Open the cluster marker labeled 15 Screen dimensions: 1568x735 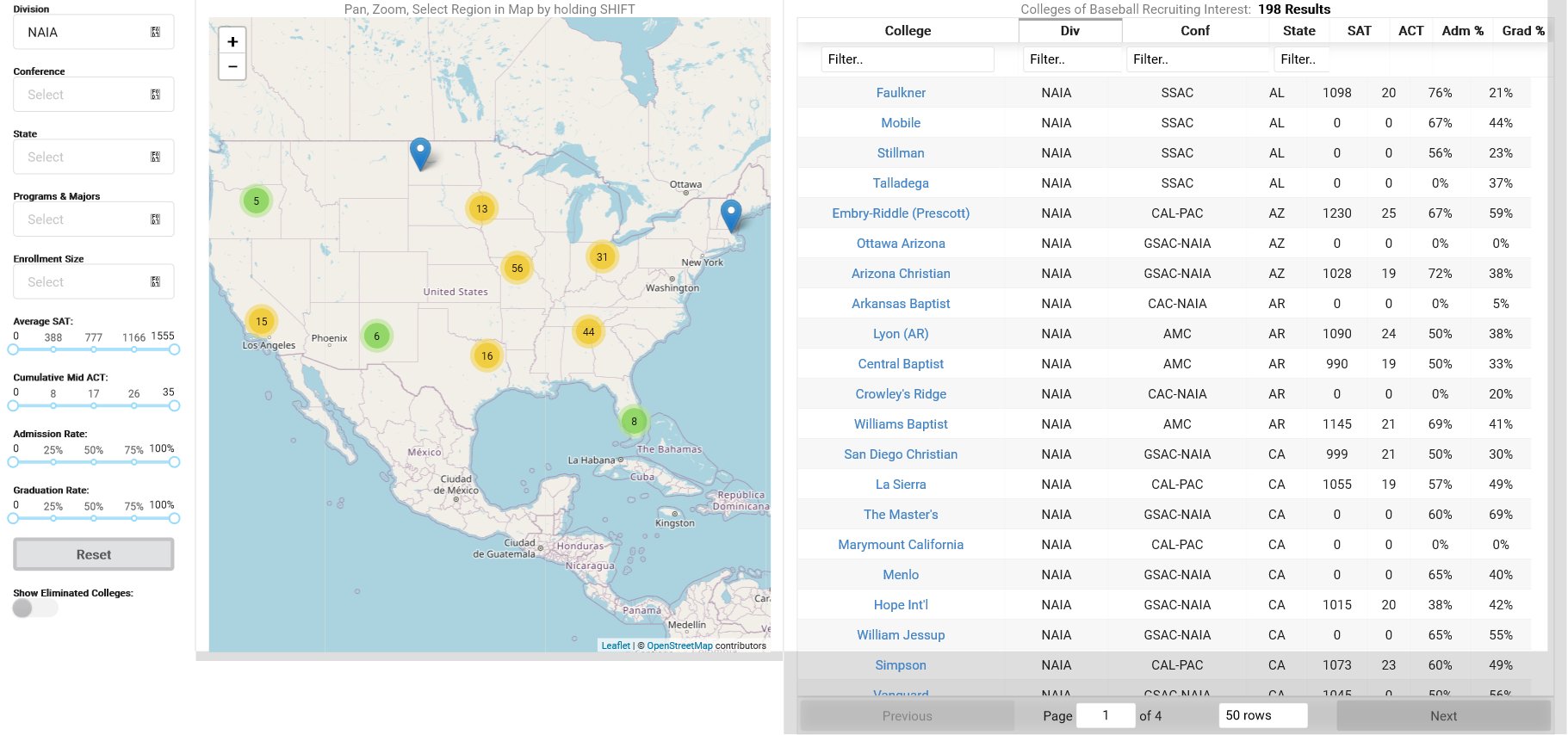coord(261,321)
